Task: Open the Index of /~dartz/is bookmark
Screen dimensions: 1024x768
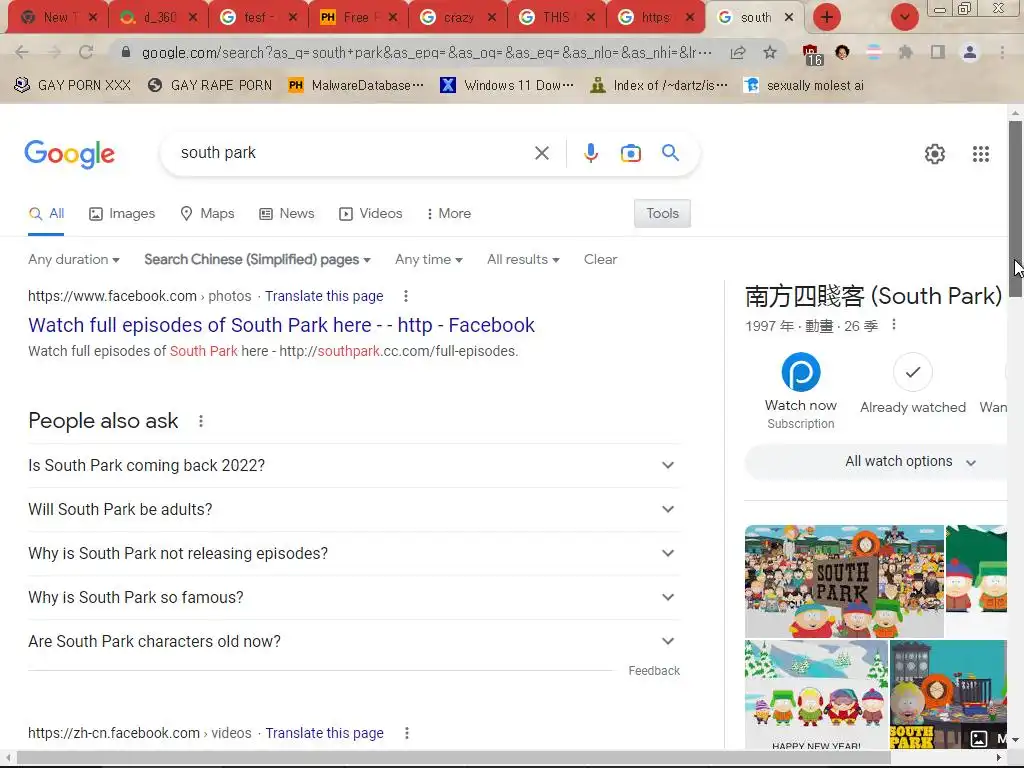Action: (658, 86)
